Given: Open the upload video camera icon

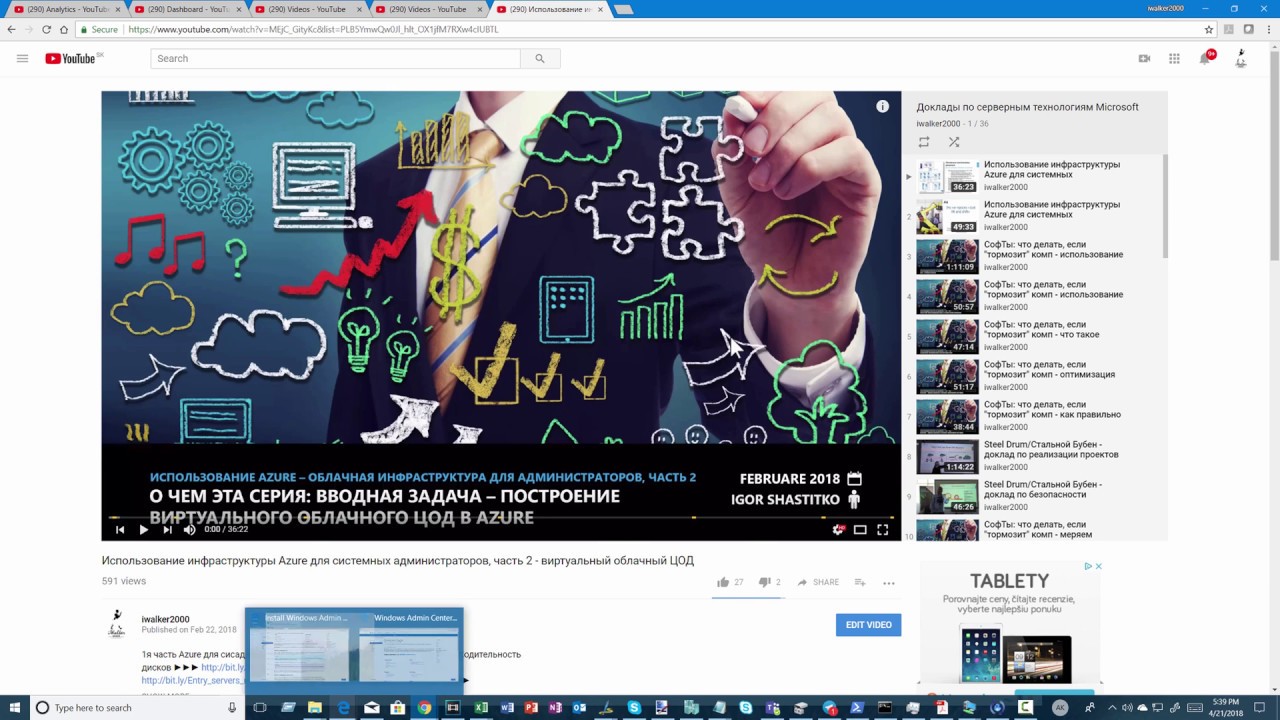Looking at the screenshot, I should (x=1144, y=58).
